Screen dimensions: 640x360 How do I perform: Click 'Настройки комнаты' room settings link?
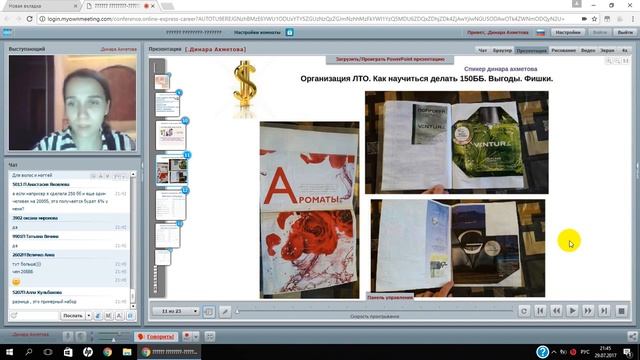[x=257, y=32]
